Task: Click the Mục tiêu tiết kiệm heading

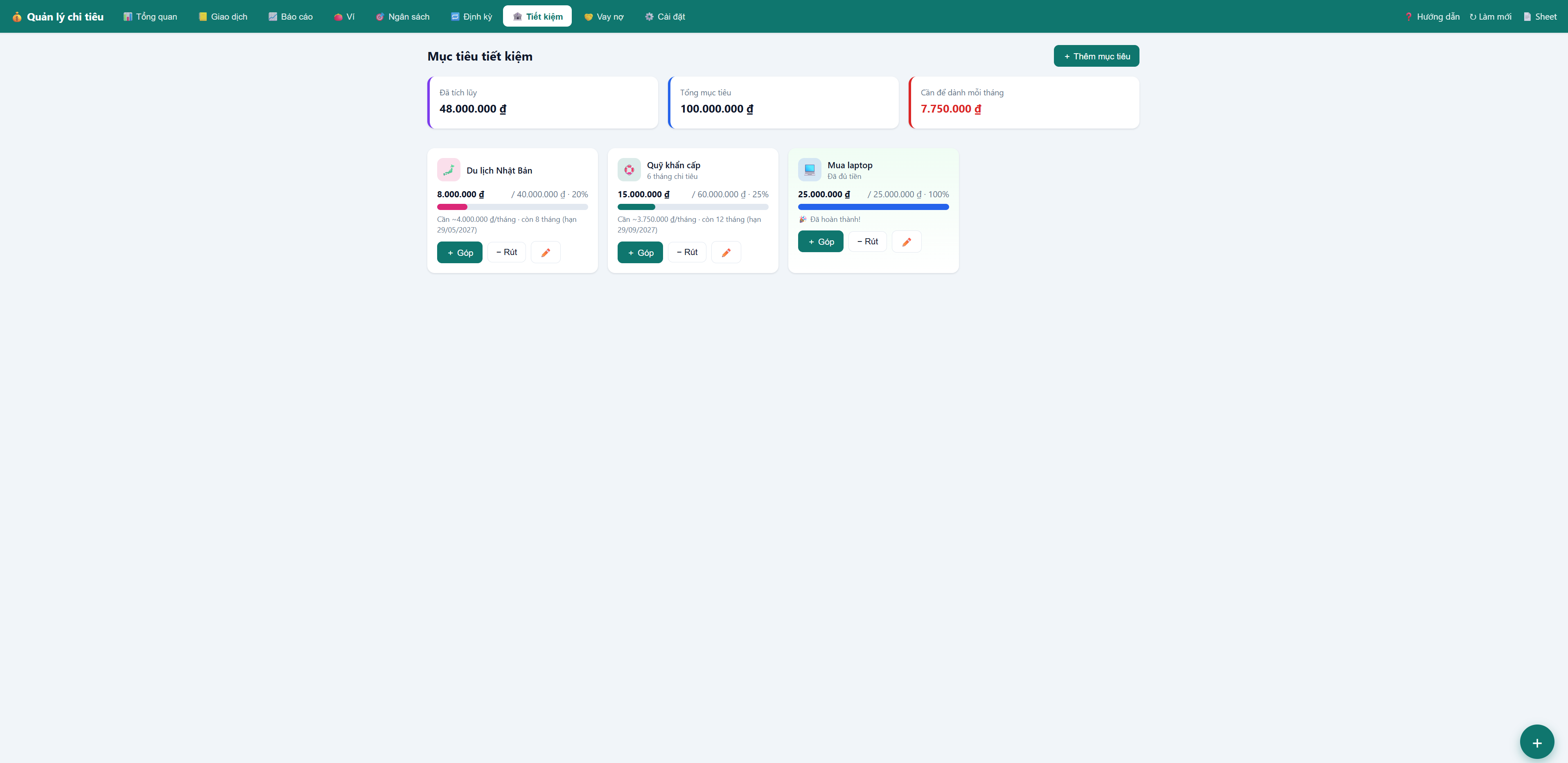Action: 480,56
